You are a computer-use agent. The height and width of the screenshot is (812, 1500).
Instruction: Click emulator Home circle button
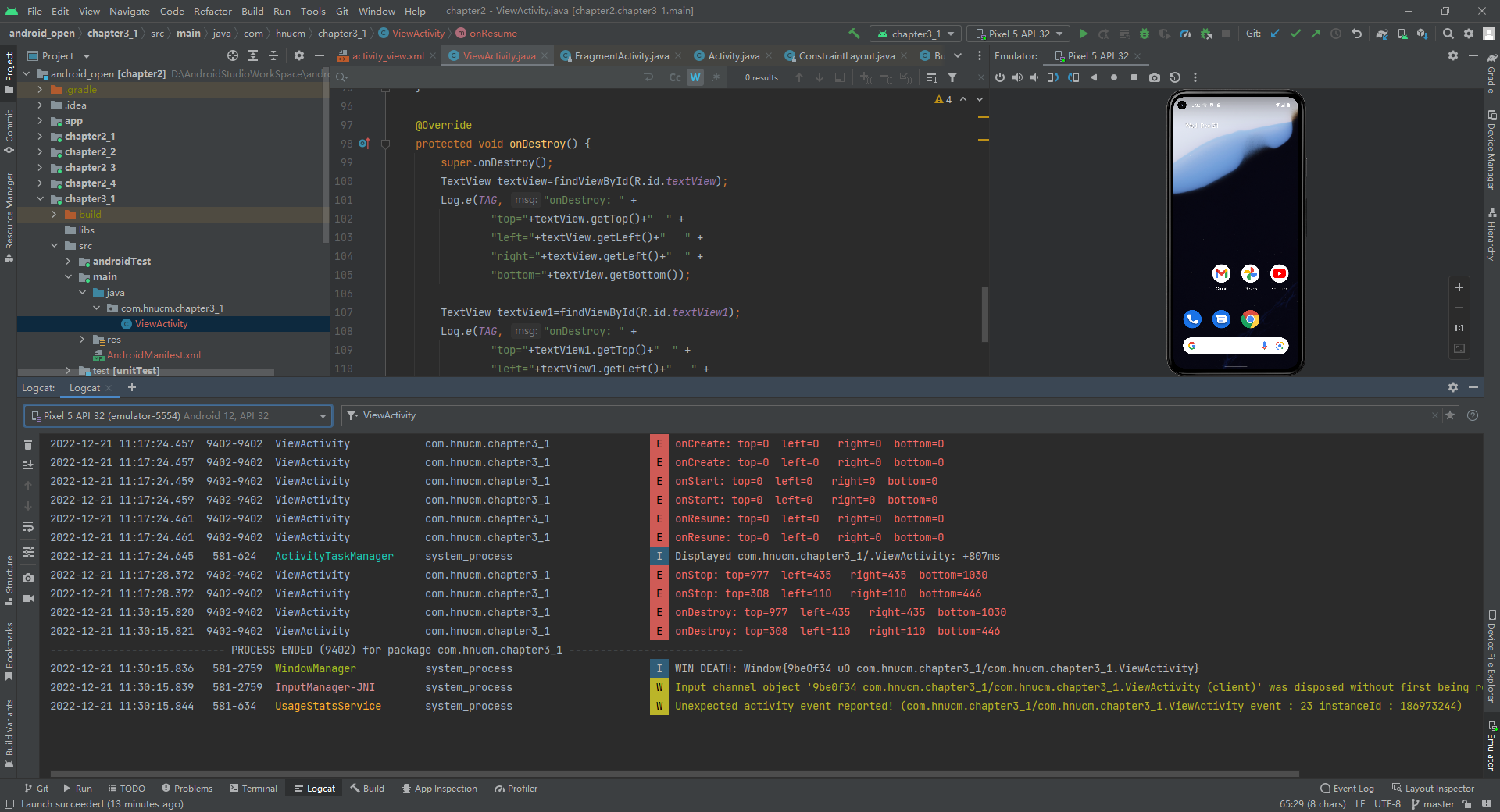point(1114,77)
